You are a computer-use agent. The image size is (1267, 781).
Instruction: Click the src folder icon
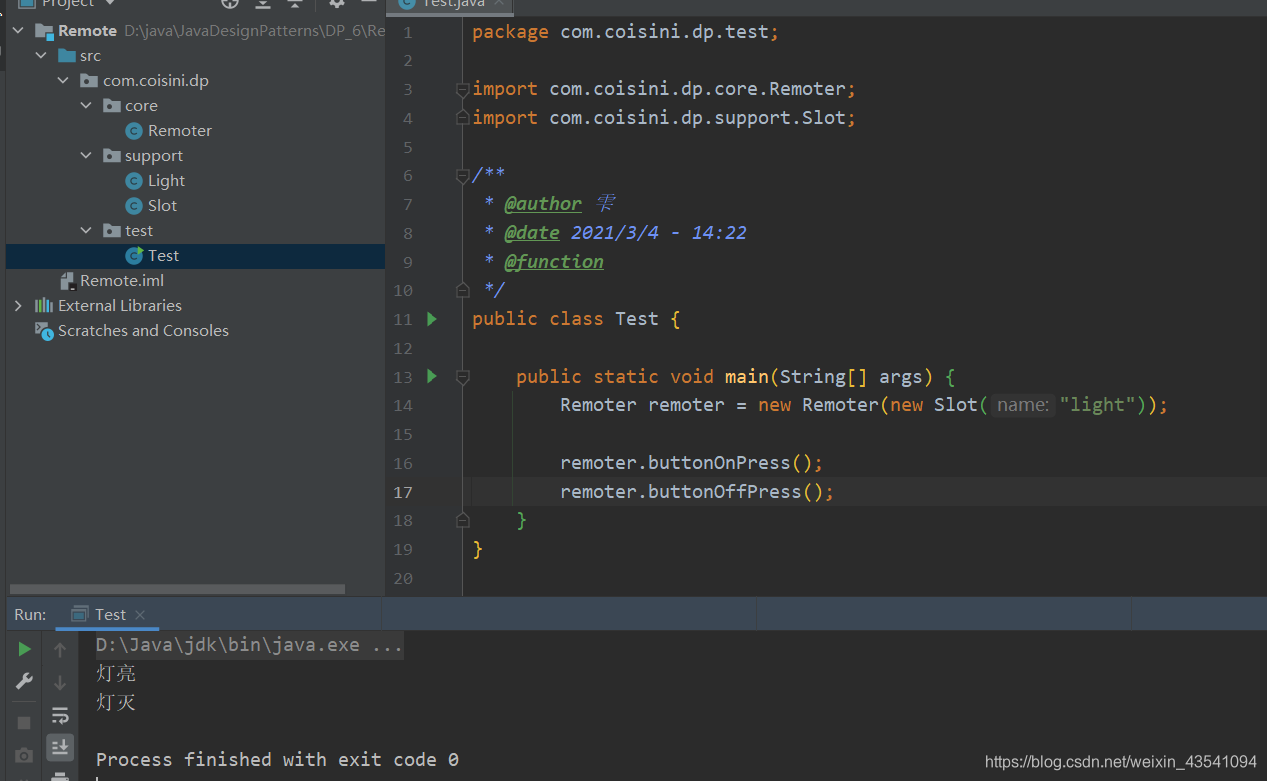67,56
